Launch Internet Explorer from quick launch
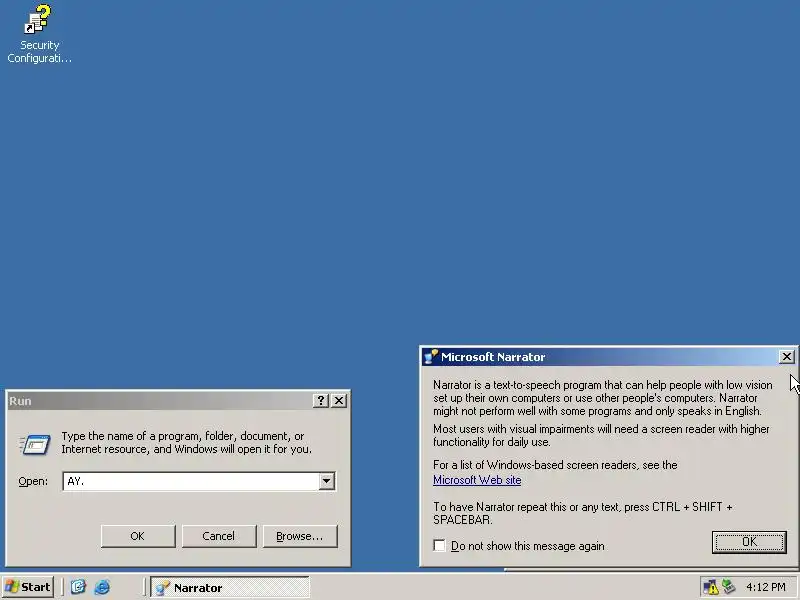Viewport: 800px width, 600px height. click(102, 587)
